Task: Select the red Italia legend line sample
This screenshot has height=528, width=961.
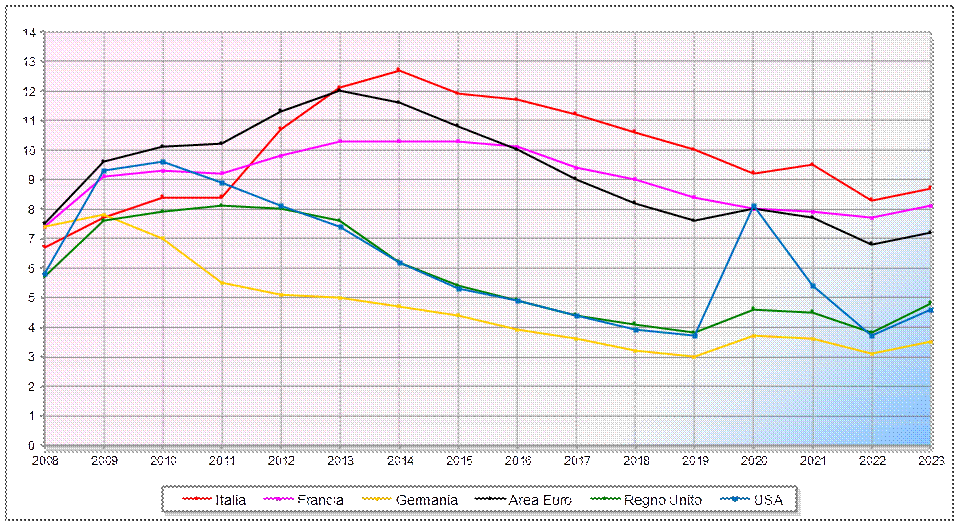Action: pyautogui.click(x=197, y=500)
